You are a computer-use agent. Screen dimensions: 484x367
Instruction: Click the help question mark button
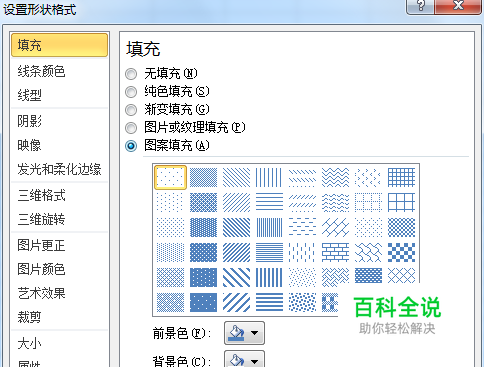[420, 6]
